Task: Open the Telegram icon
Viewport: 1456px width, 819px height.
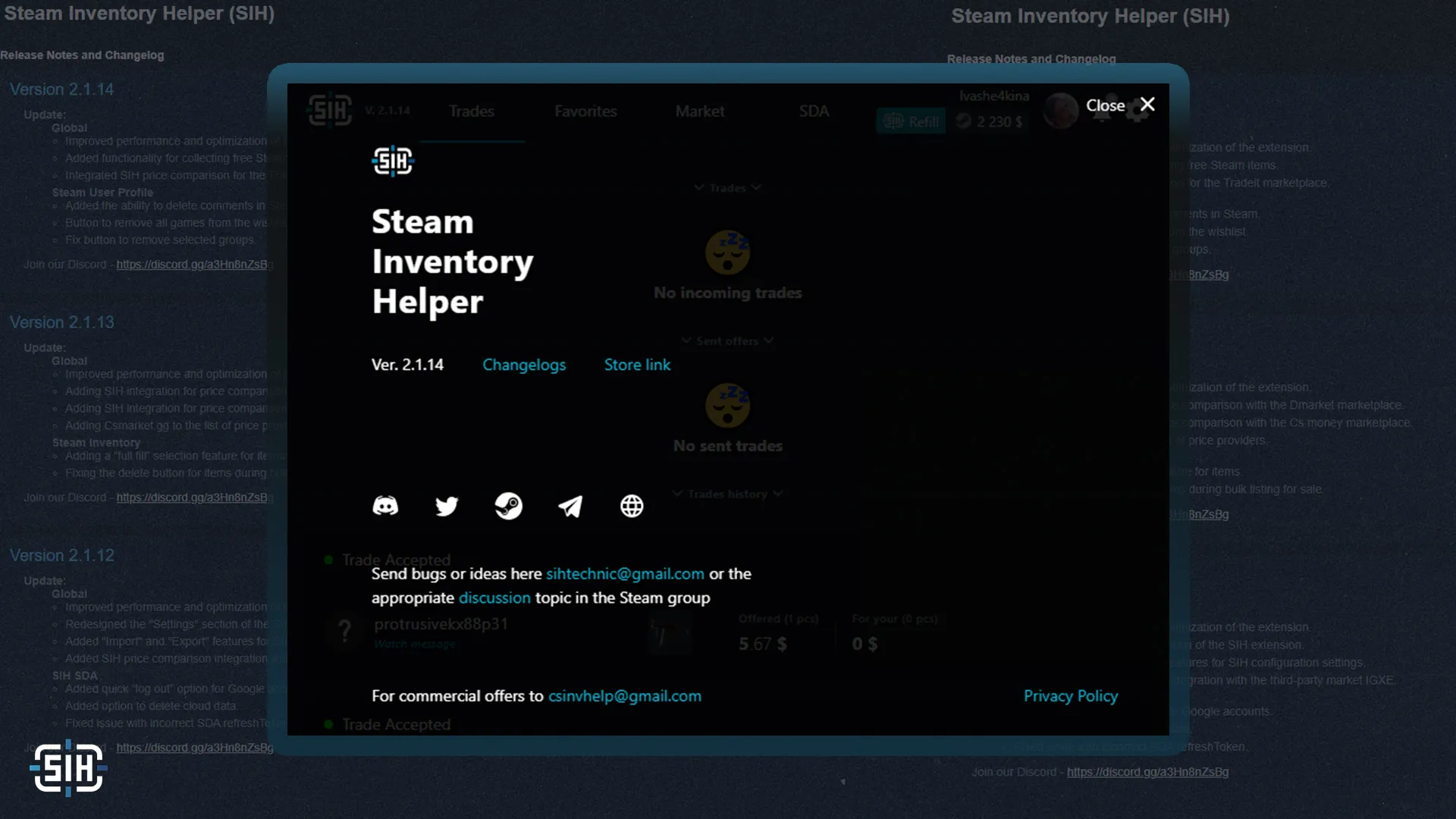Action: tap(571, 506)
